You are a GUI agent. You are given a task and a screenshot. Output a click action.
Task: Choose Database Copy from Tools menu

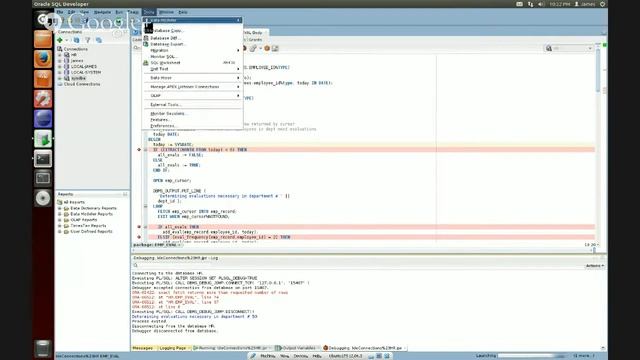pos(192,31)
